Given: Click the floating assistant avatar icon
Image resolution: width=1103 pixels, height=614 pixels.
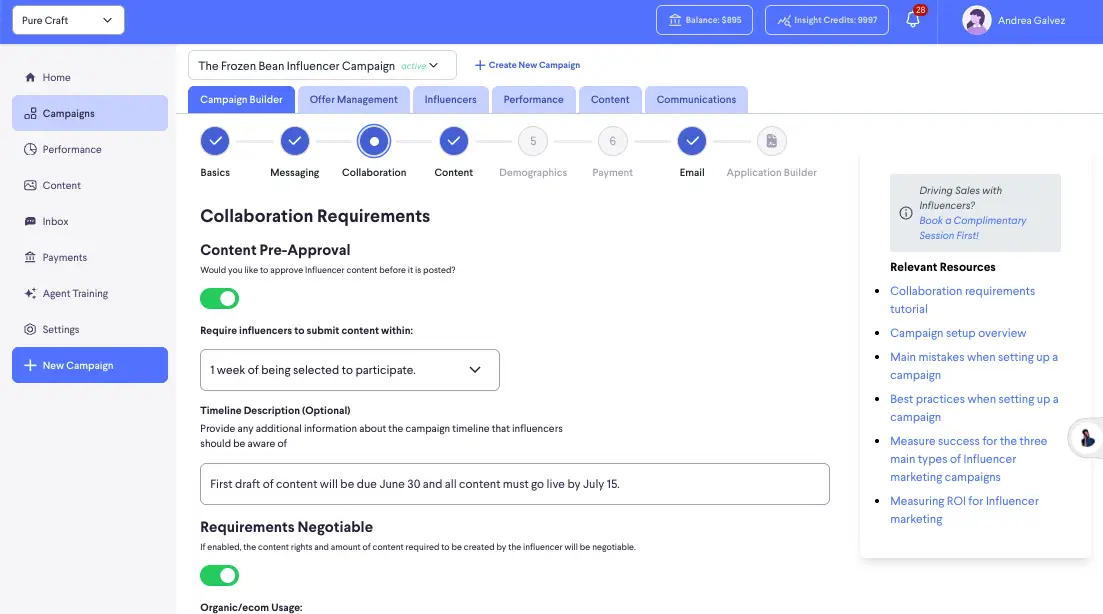Looking at the screenshot, I should [x=1087, y=438].
